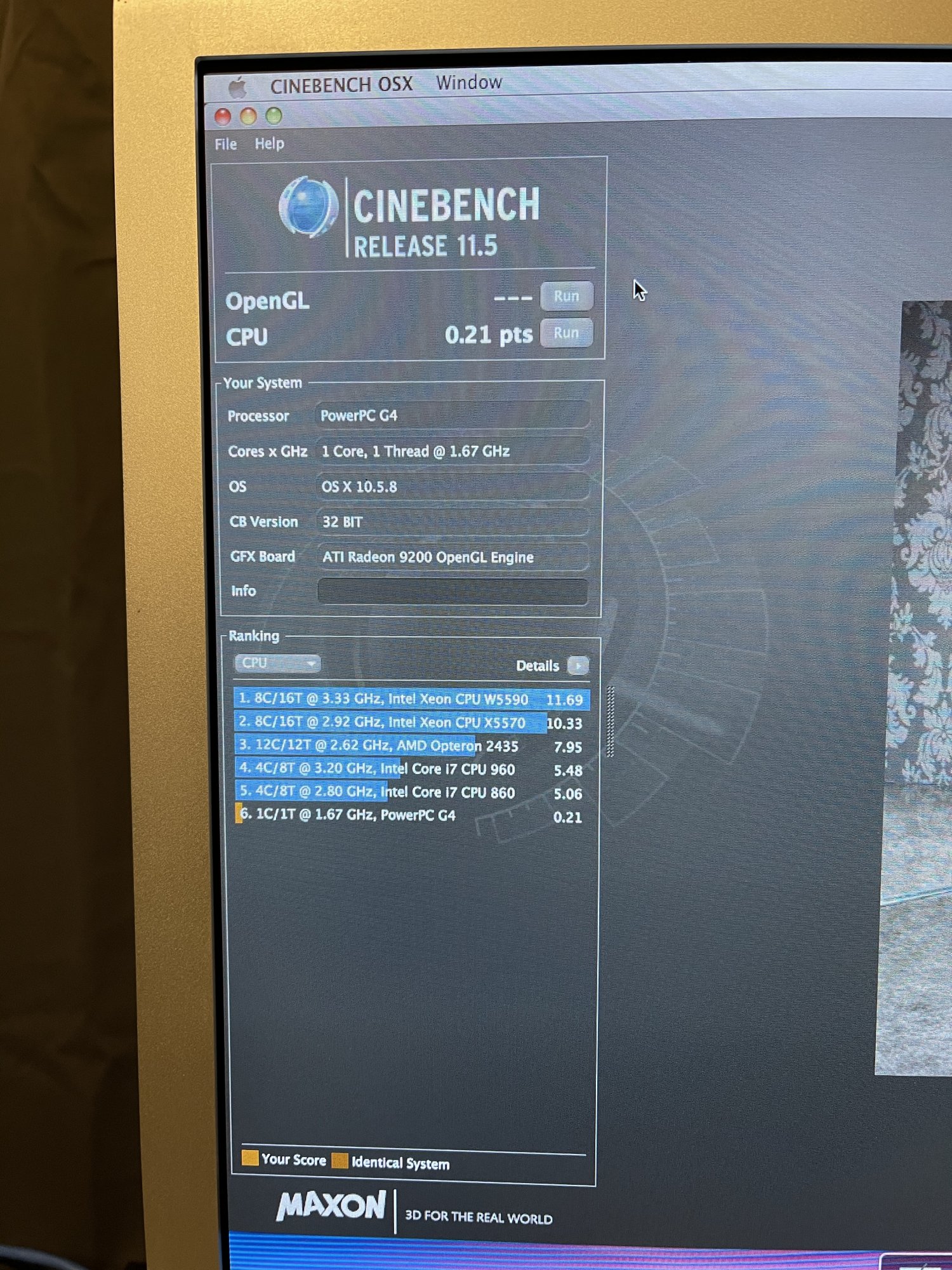Select the AMD Opteron 2435 entry
Viewport: 952px width, 1270px height.
click(411, 745)
